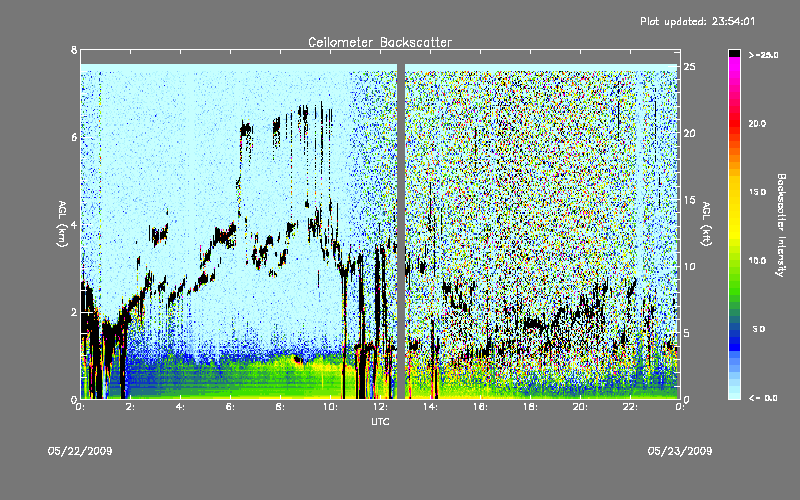The height and width of the screenshot is (500, 800).
Task: Click the '18:' hour tick on UTC axis
Action: [x=530, y=407]
